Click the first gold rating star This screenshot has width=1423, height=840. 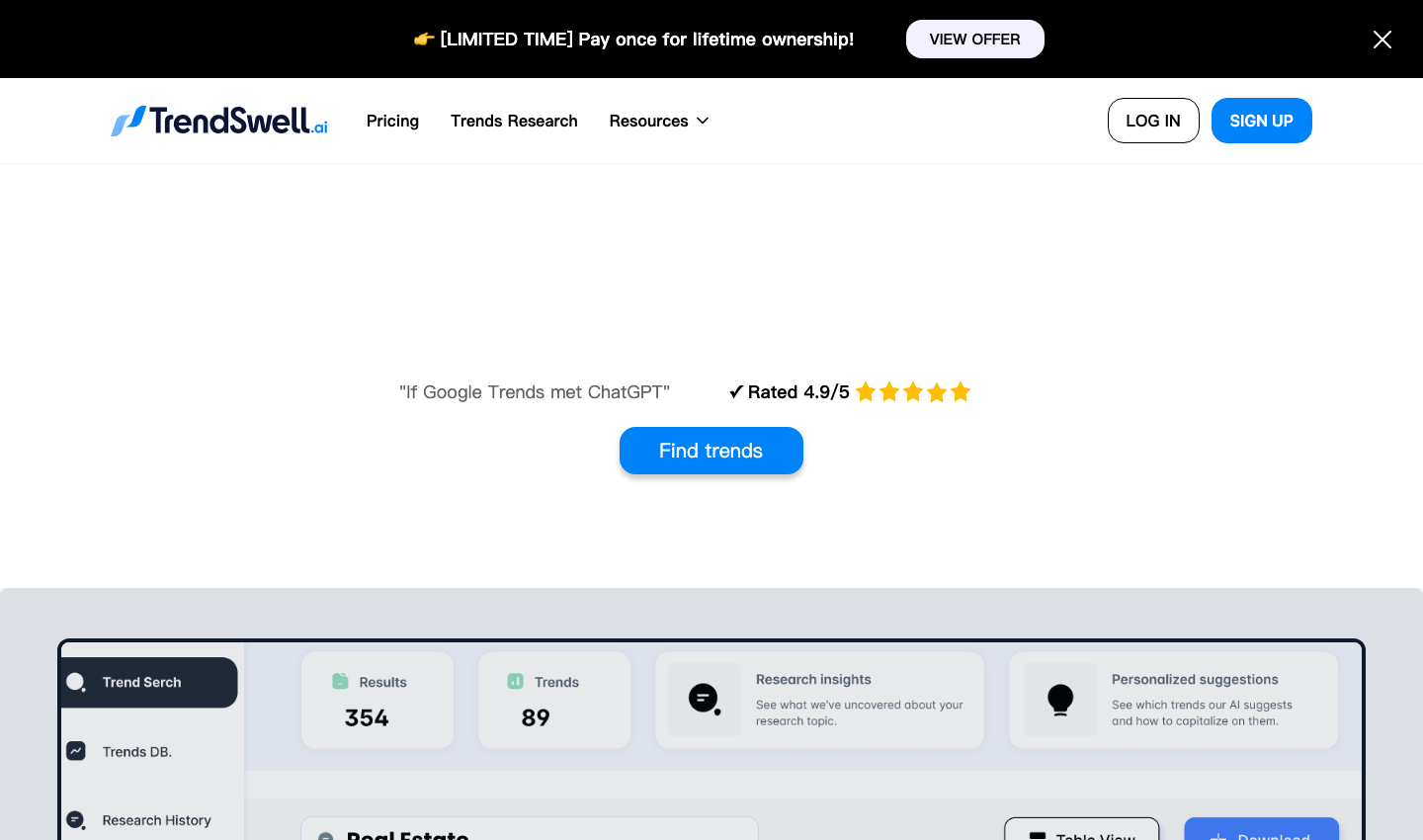tap(866, 392)
